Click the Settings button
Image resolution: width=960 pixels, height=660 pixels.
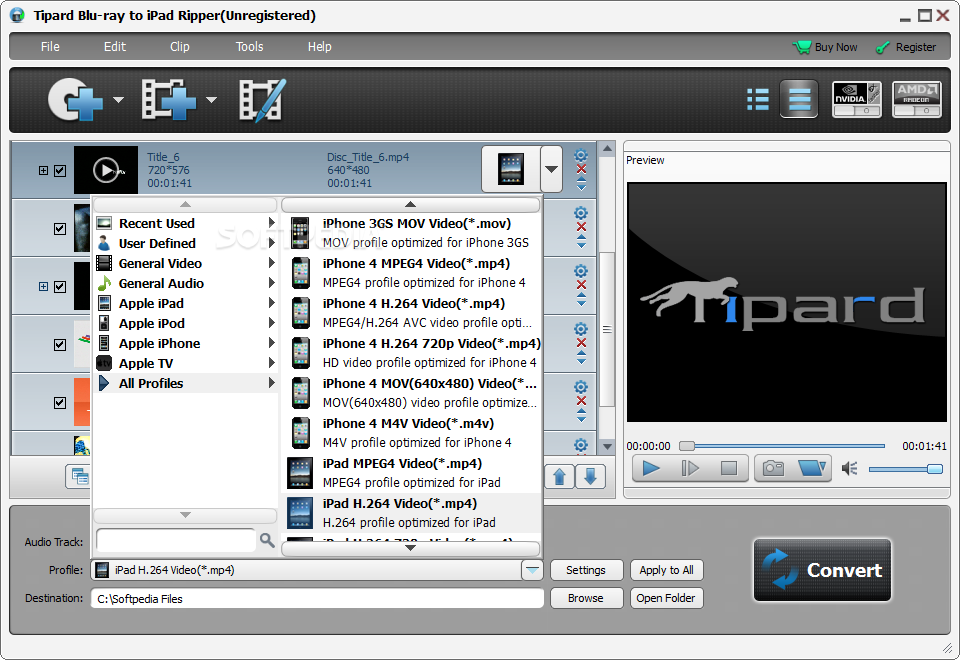[x=586, y=570]
